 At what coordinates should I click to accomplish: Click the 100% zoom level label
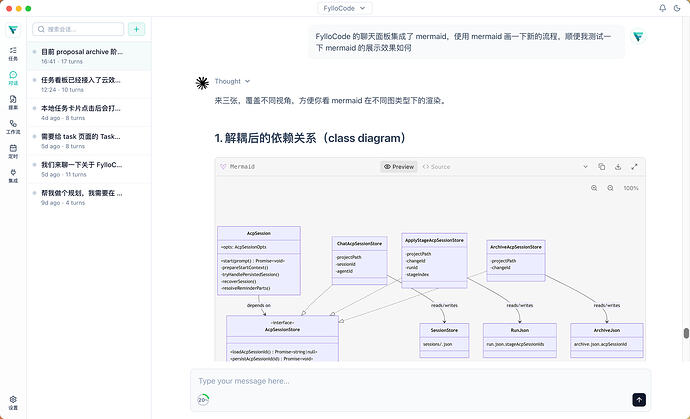631,188
